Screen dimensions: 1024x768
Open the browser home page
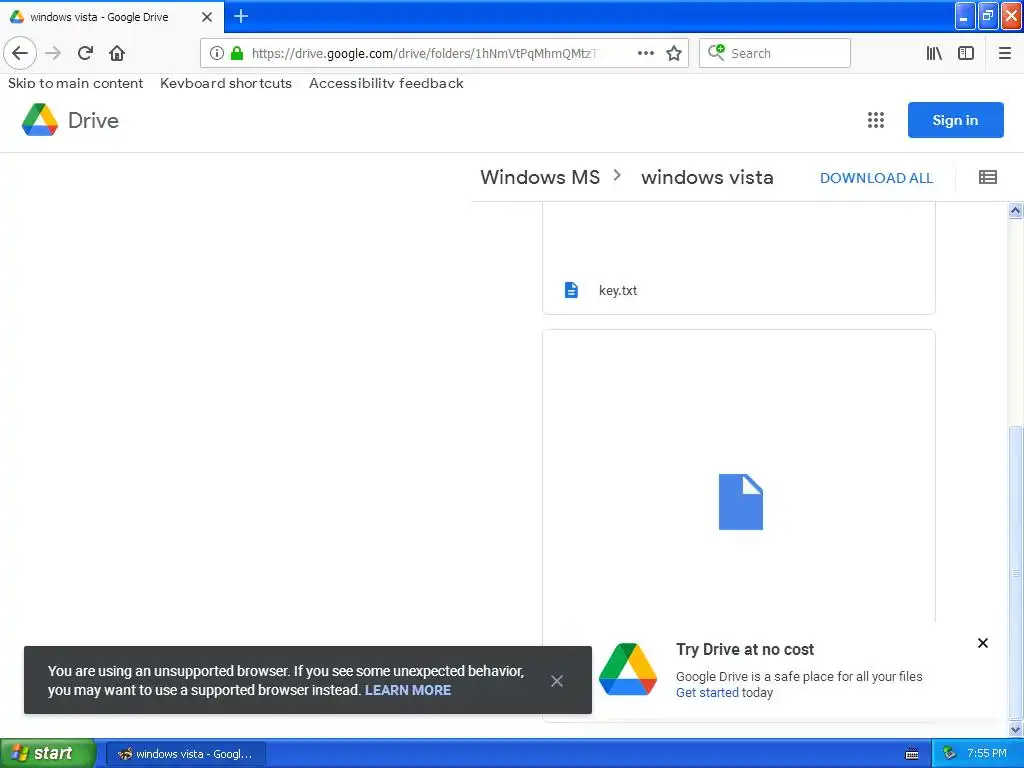click(117, 53)
